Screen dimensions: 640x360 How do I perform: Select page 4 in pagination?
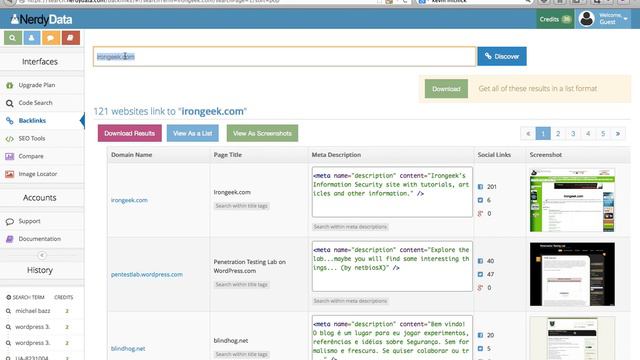(x=588, y=133)
